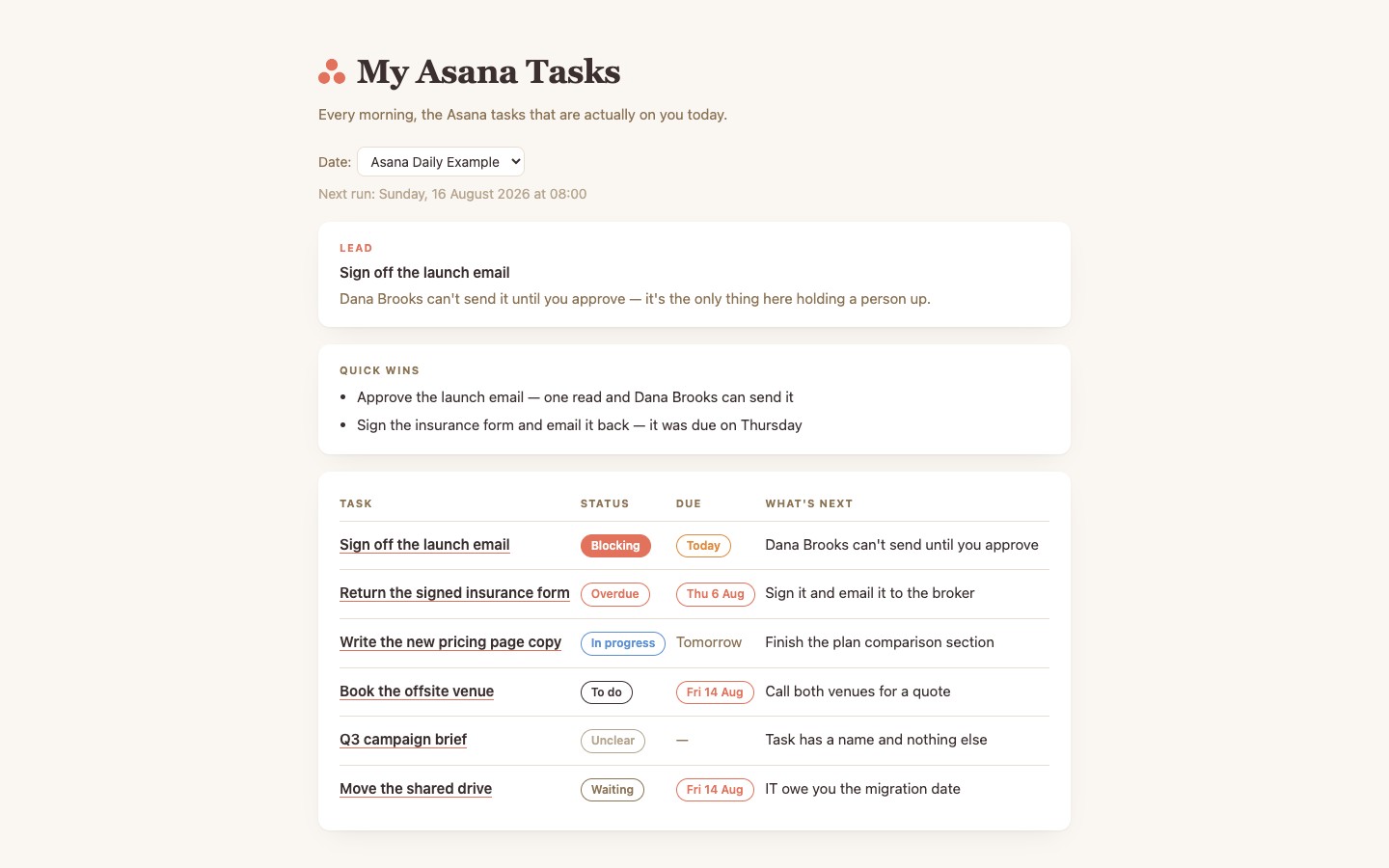The height and width of the screenshot is (868, 1389).
Task: Open the Book the offsite venue task
Action: point(417,692)
